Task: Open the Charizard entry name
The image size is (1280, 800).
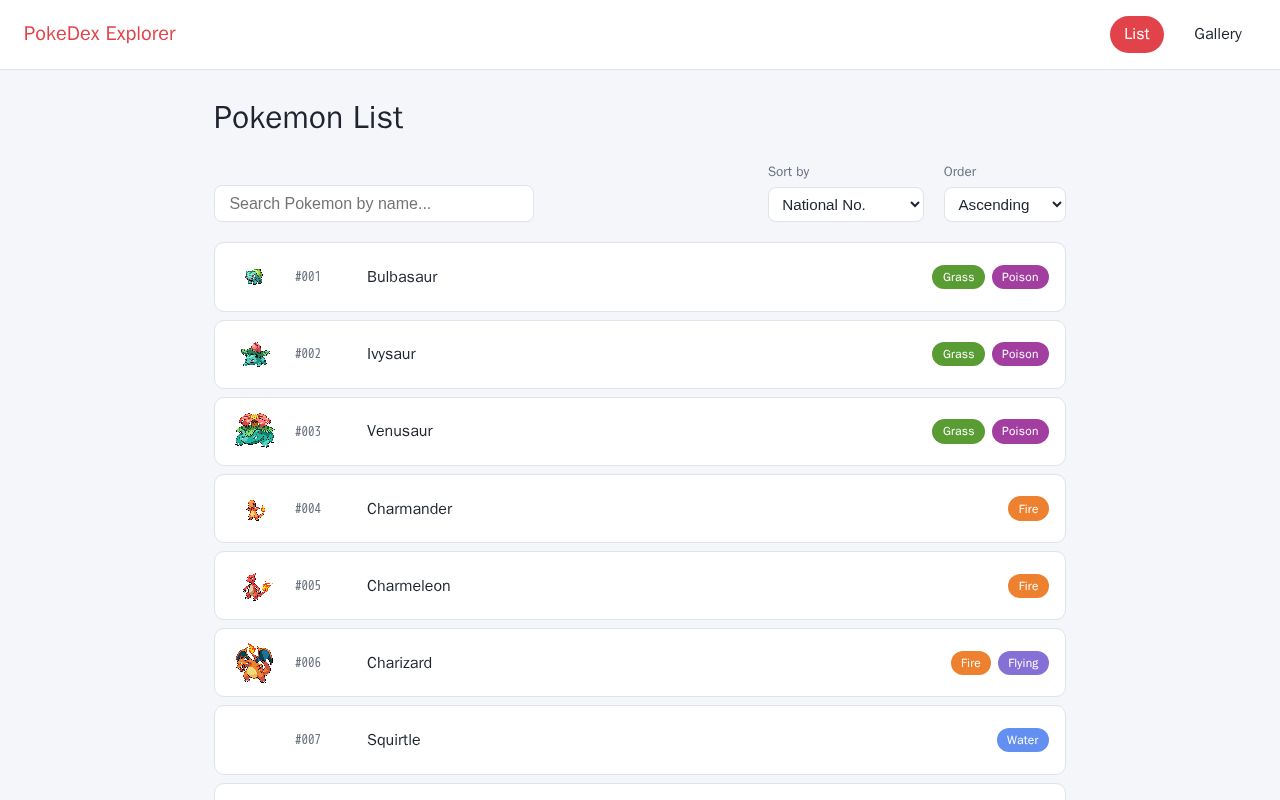Action: [400, 663]
